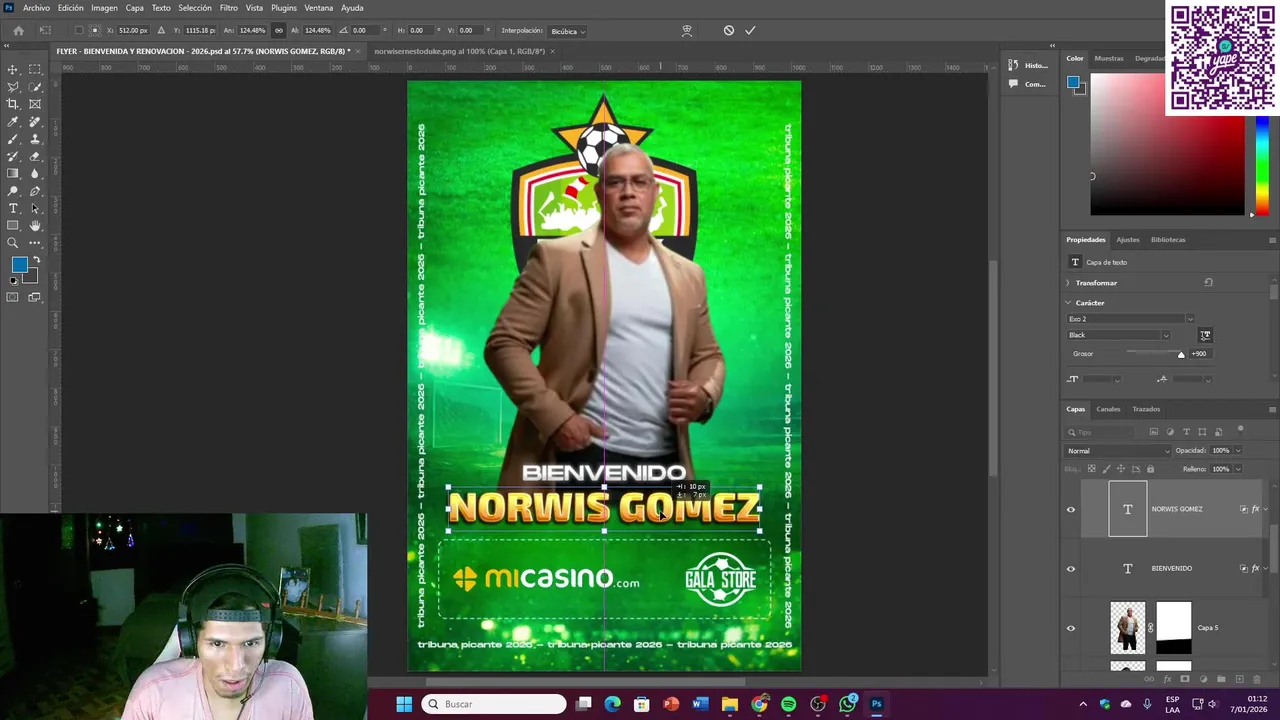1280x720 pixels.
Task: Toggle lock transparent pixels
Action: [x=1091, y=469]
